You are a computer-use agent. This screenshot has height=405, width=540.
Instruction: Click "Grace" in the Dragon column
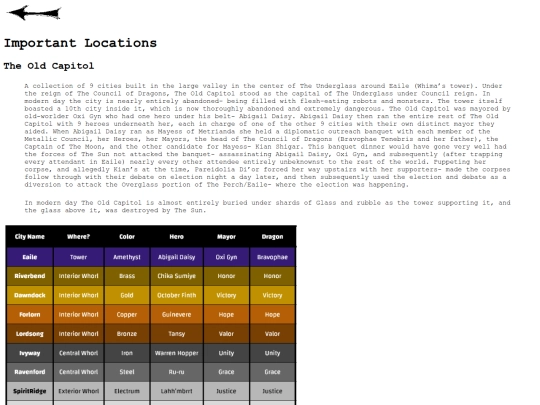click(272, 372)
